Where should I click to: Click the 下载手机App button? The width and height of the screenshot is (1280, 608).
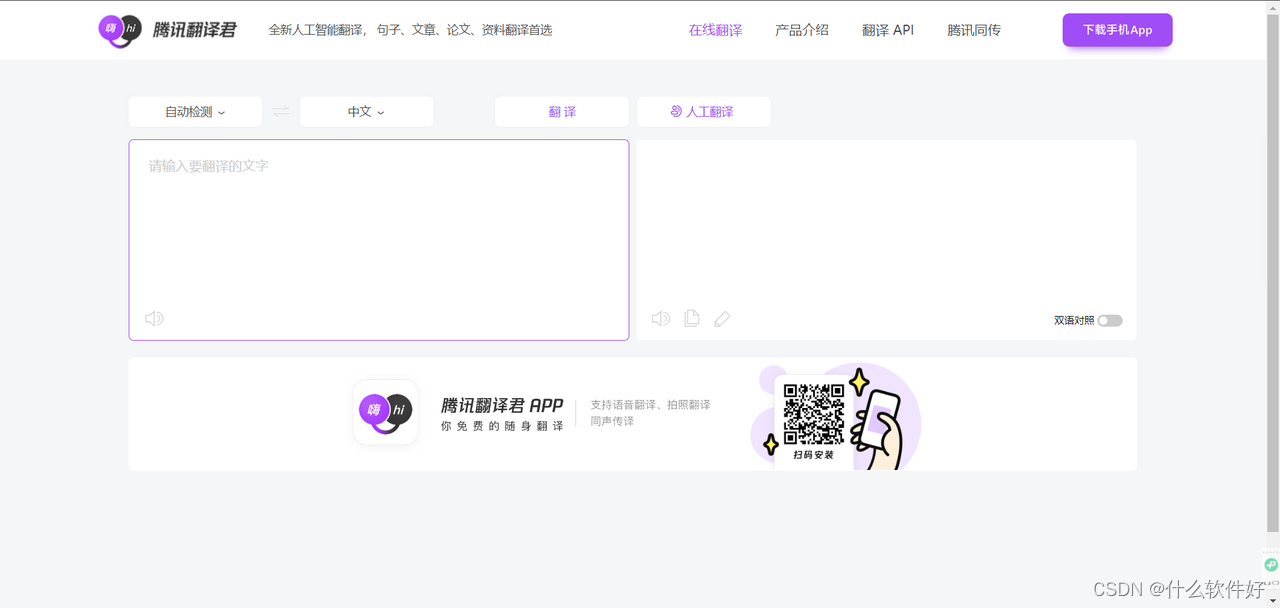click(x=1117, y=30)
